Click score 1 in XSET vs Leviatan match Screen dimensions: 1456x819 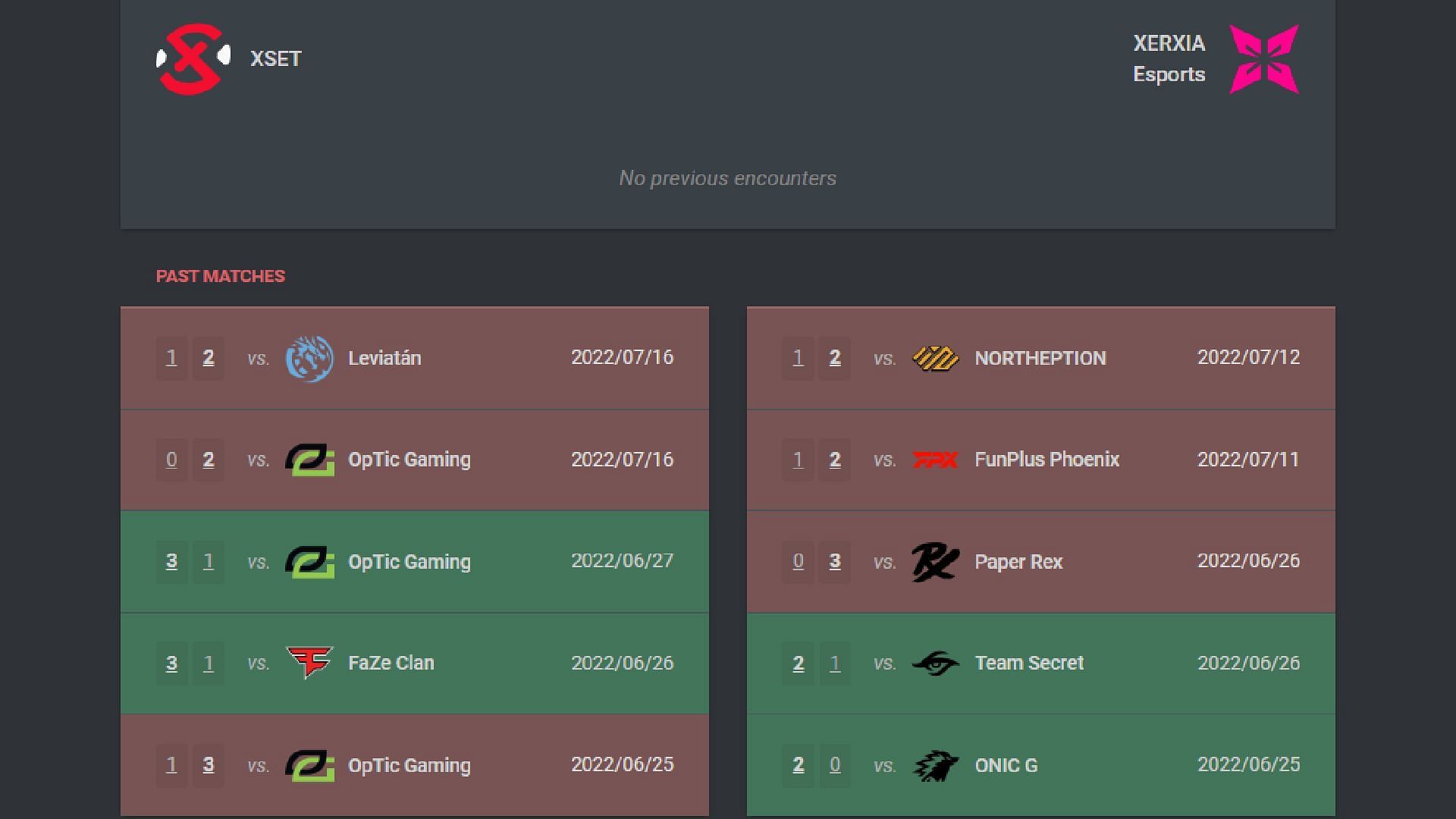[x=171, y=358]
